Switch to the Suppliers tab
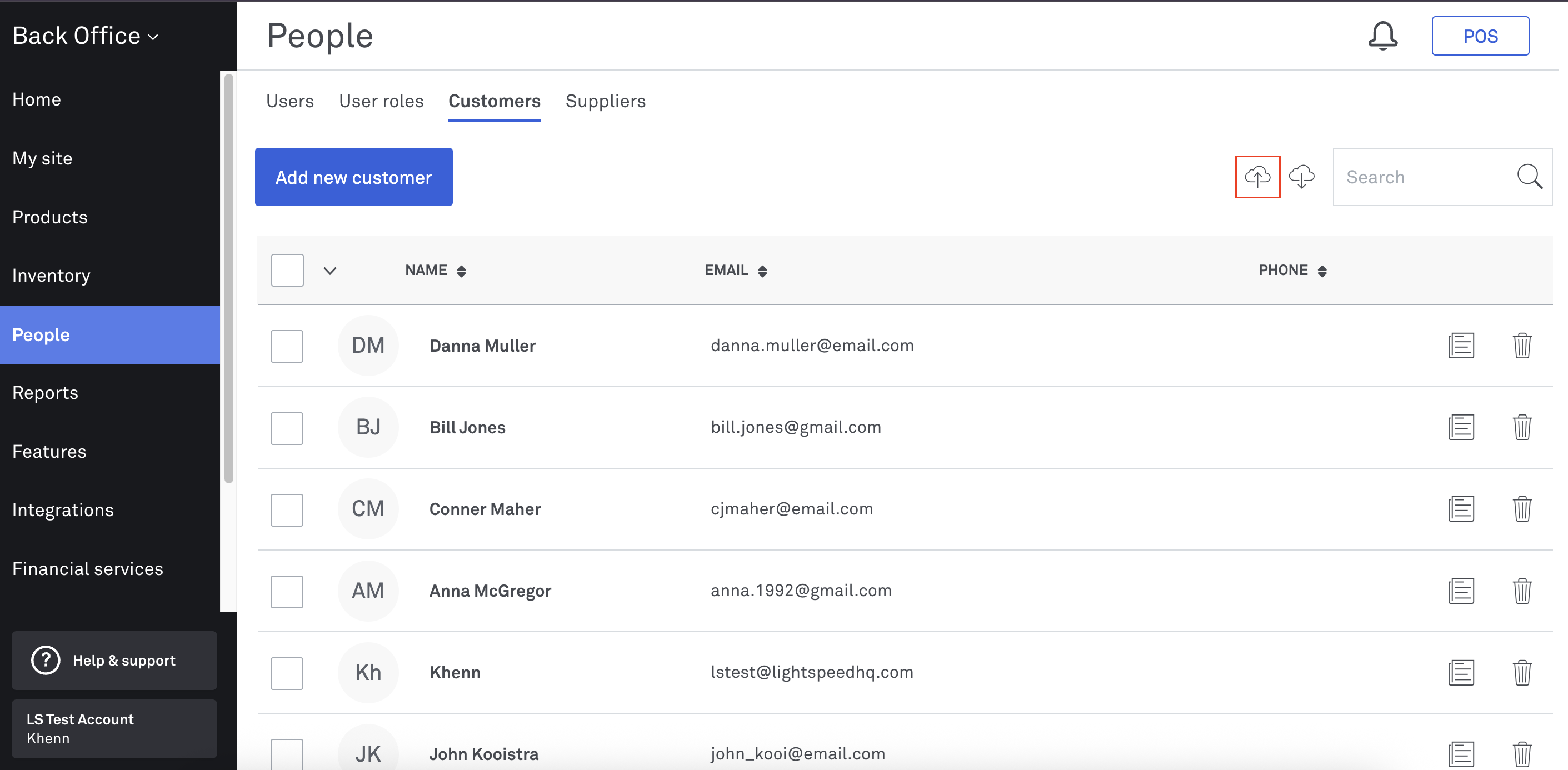 (606, 101)
